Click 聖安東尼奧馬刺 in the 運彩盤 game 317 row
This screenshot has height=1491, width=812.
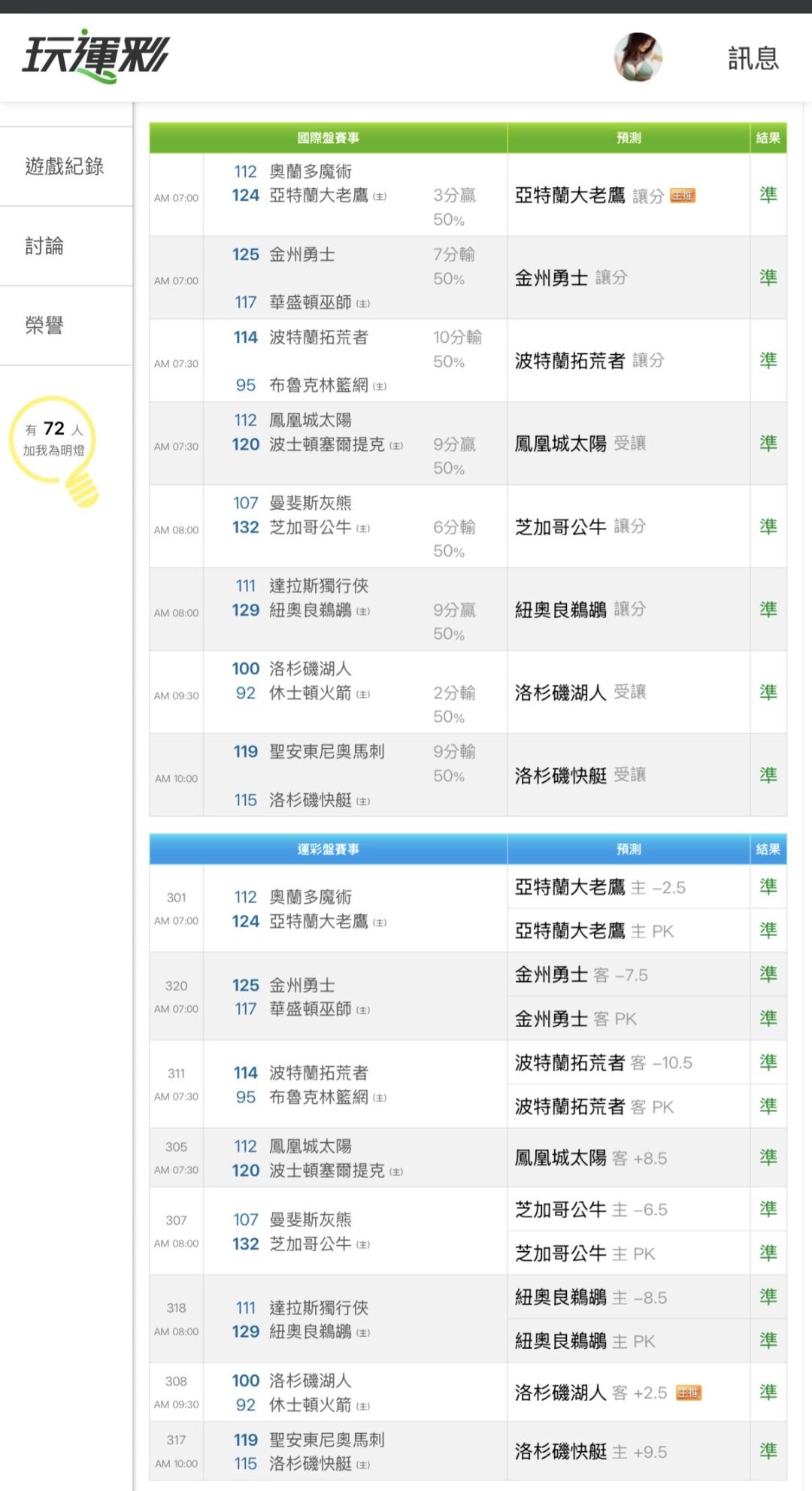click(x=327, y=1440)
